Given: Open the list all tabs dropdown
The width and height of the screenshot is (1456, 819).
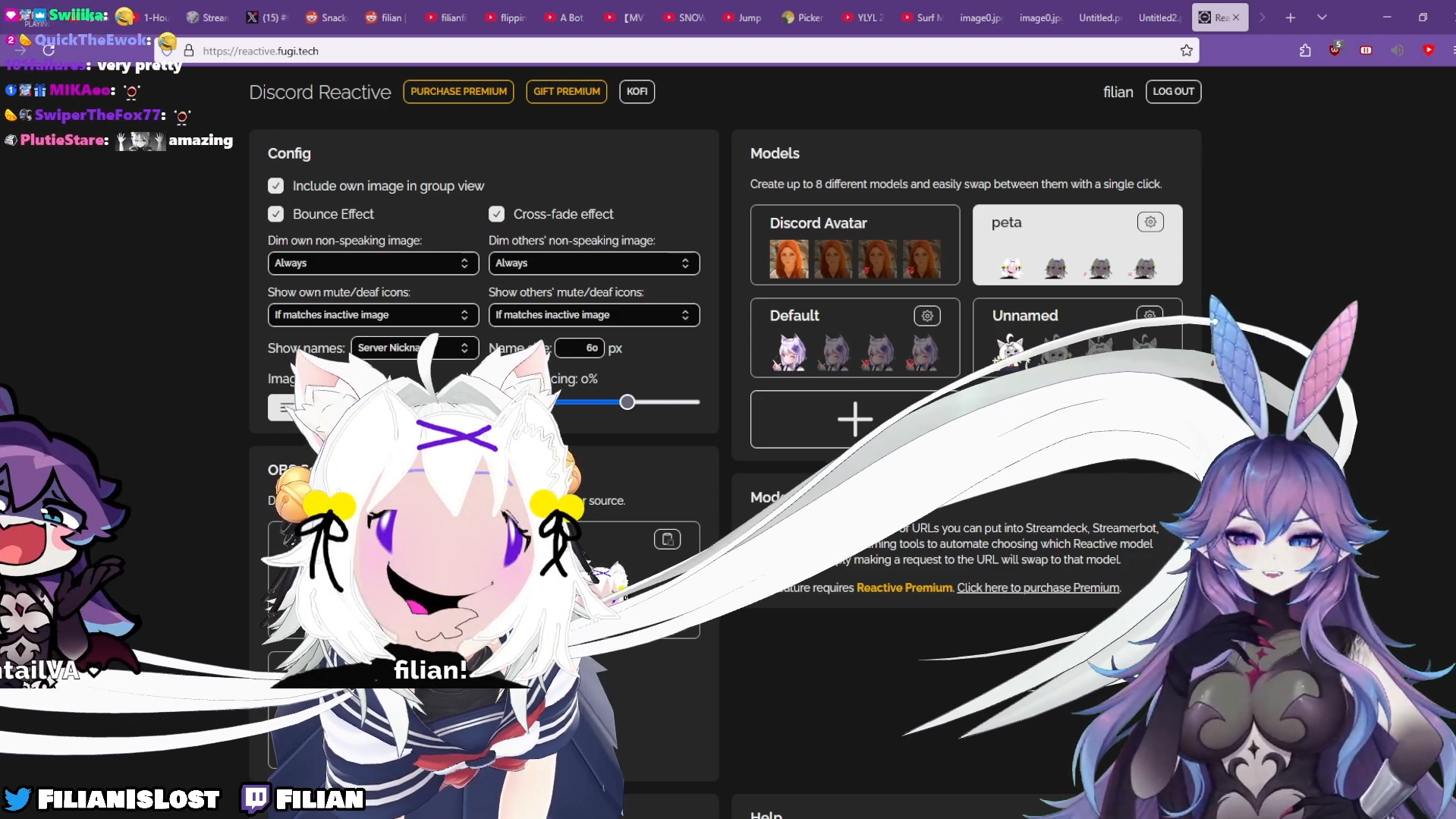Looking at the screenshot, I should click(x=1322, y=17).
